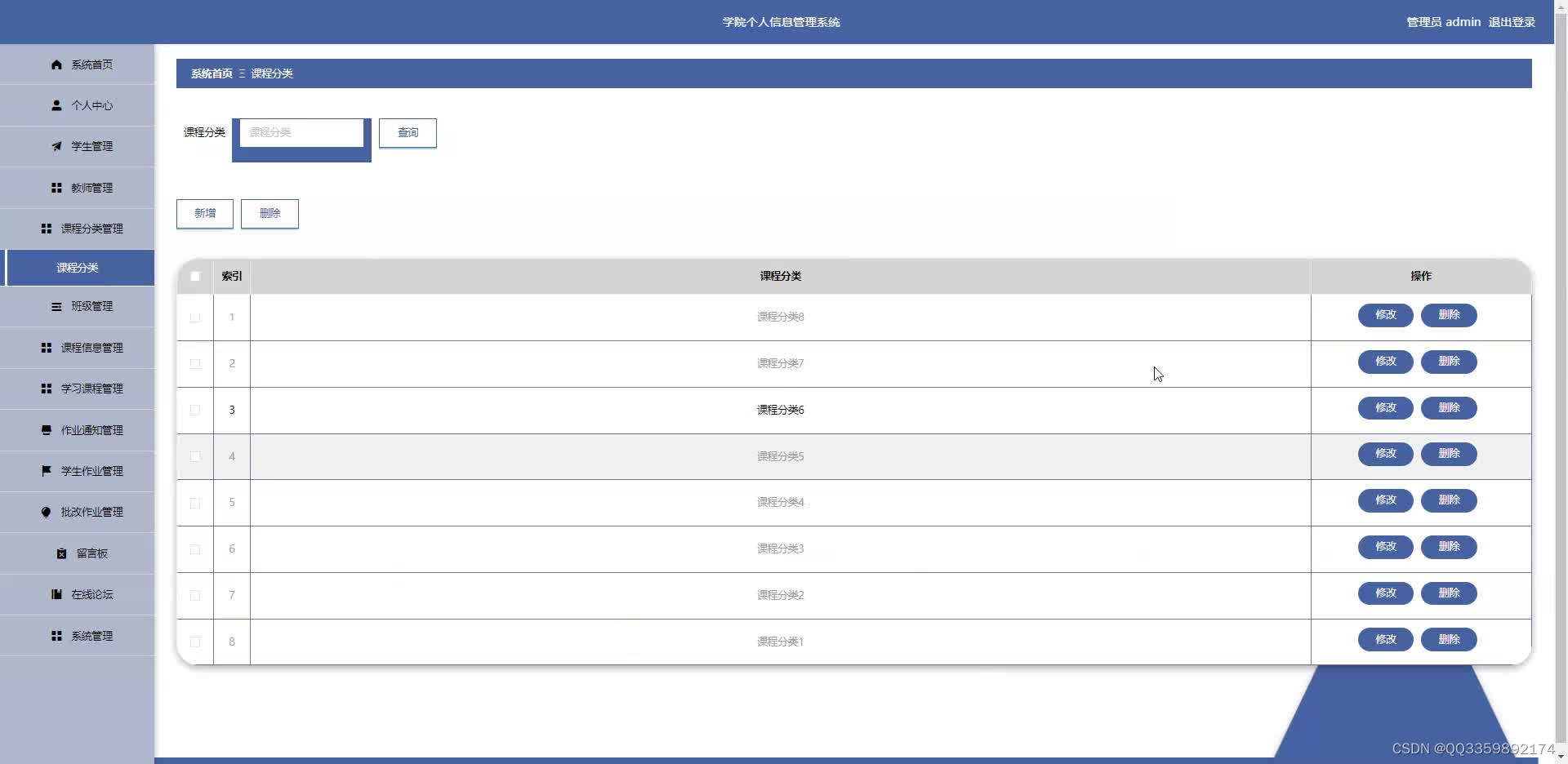Open 在线论坛 in the sidebar
Image resolution: width=1568 pixels, height=764 pixels.
tap(78, 594)
